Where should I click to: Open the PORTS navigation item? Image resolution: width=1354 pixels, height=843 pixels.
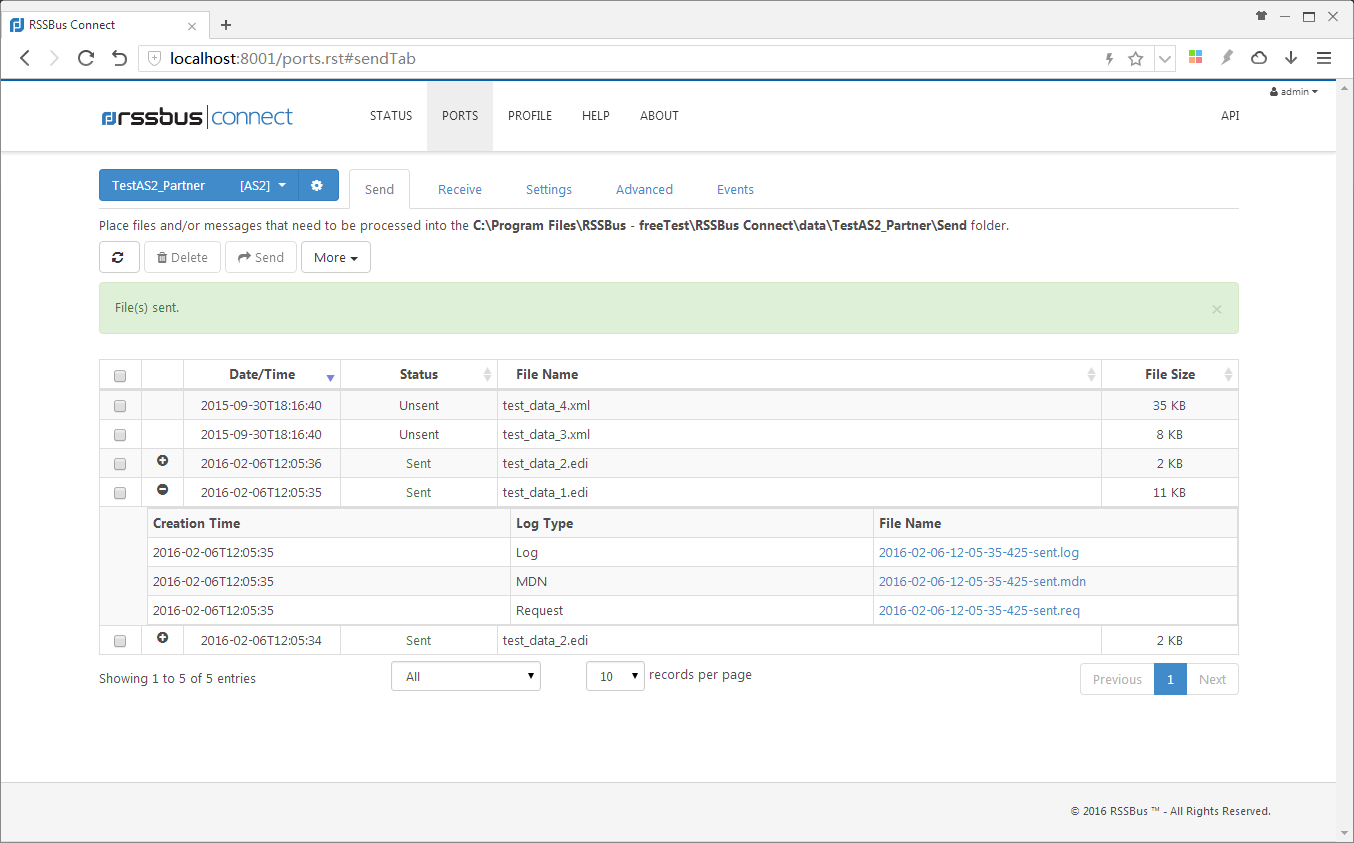click(460, 116)
